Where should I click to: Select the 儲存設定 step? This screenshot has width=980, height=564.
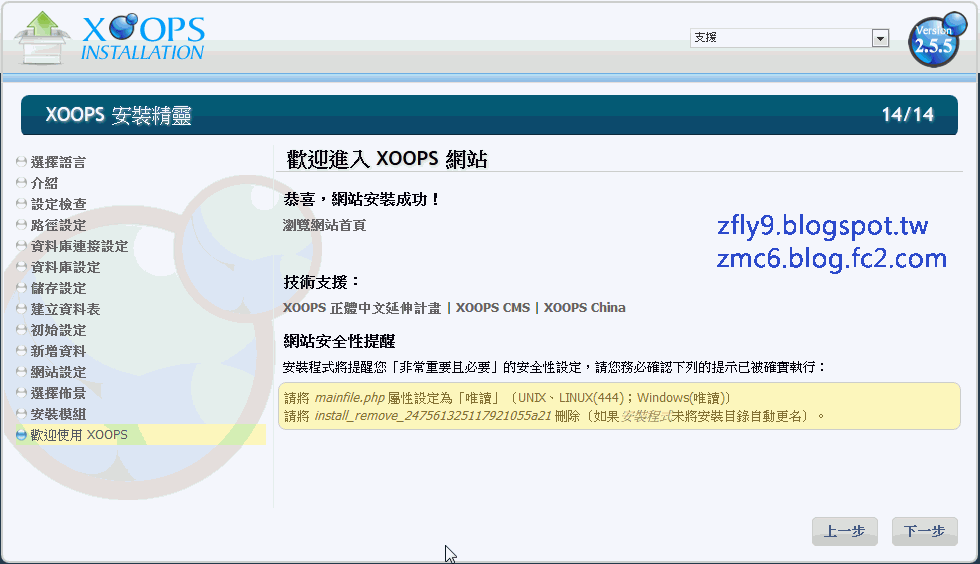[x=59, y=288]
